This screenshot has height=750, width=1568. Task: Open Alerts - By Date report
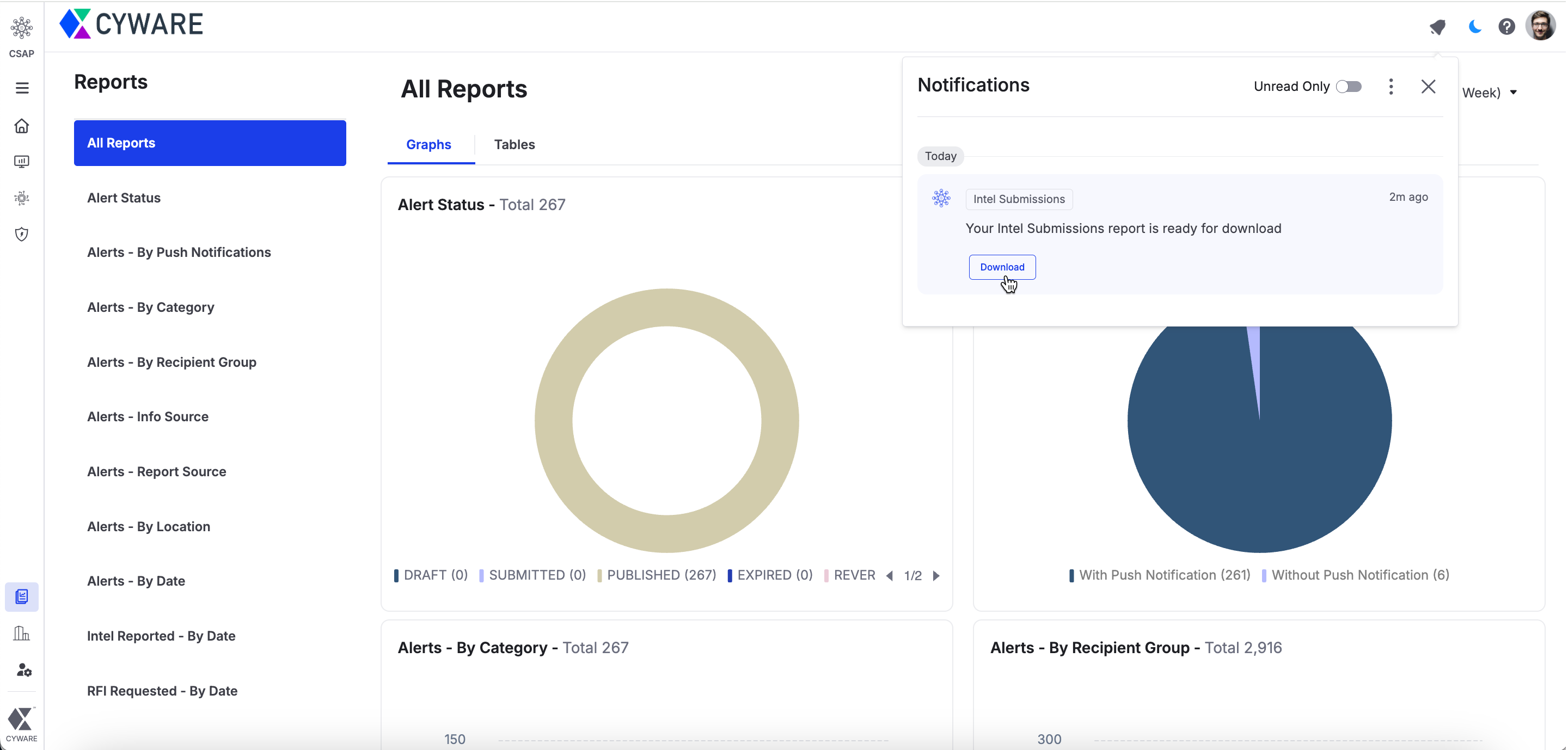(x=136, y=581)
